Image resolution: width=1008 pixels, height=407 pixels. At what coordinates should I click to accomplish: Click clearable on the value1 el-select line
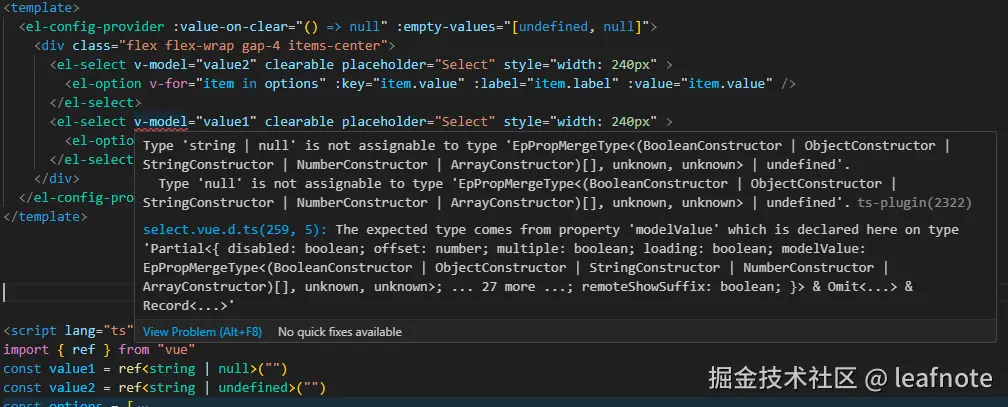tap(299, 122)
